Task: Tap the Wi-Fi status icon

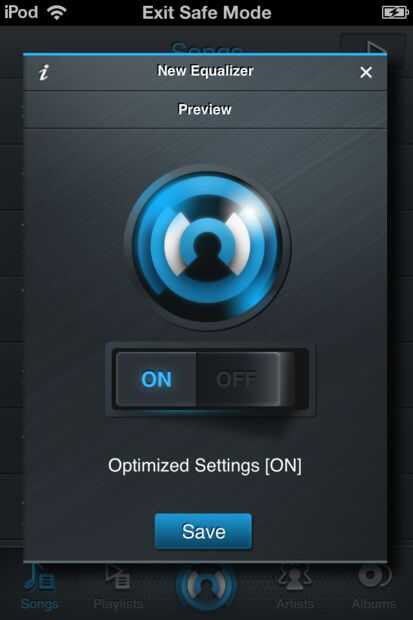Action: 57,12
